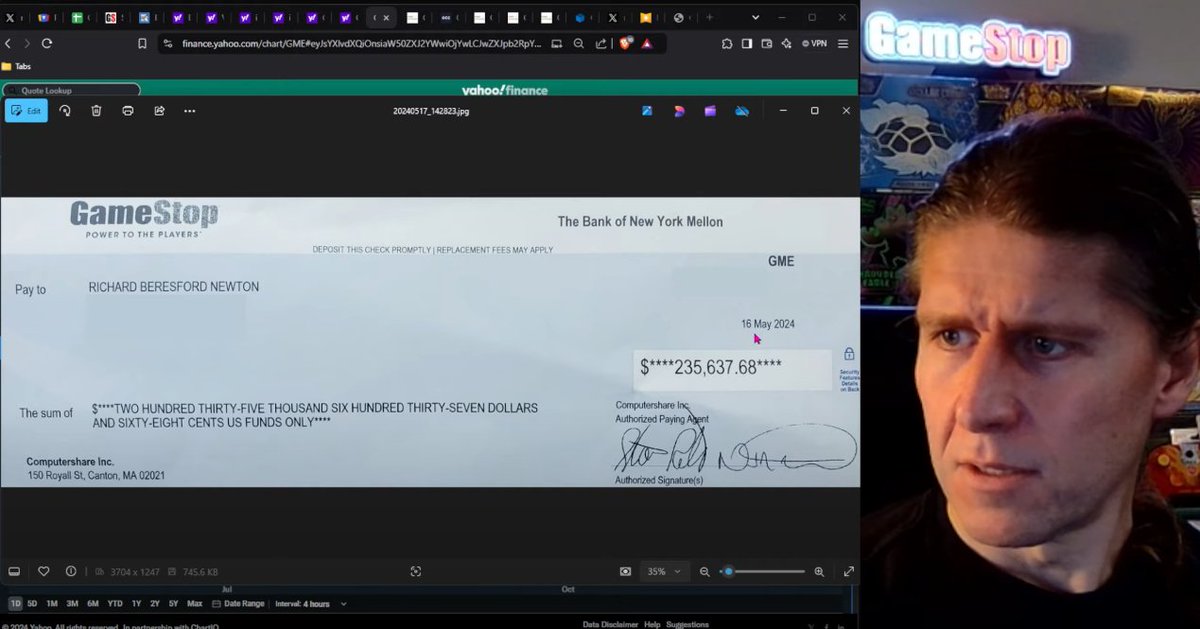
Task: View file info using the info icon
Action: (70, 571)
